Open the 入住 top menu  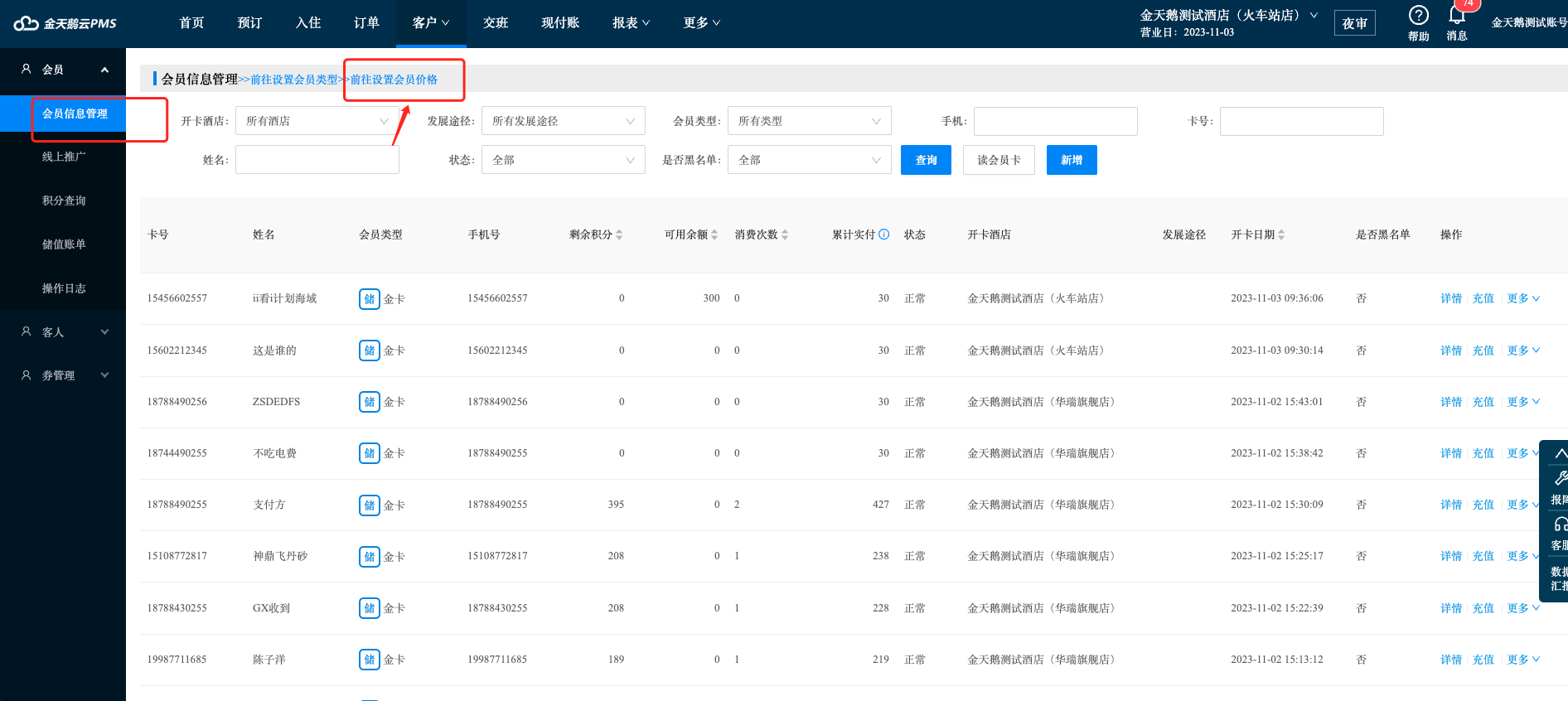pos(308,23)
